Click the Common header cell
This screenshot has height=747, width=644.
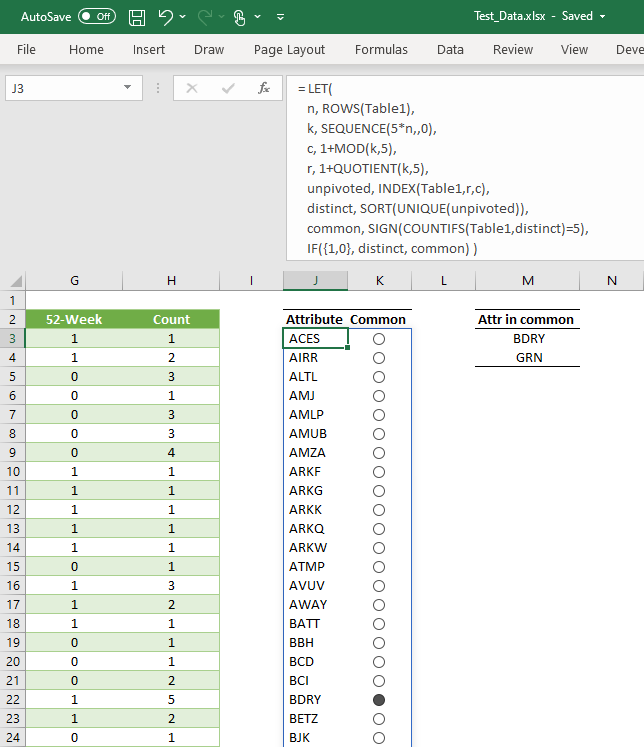coord(379,319)
